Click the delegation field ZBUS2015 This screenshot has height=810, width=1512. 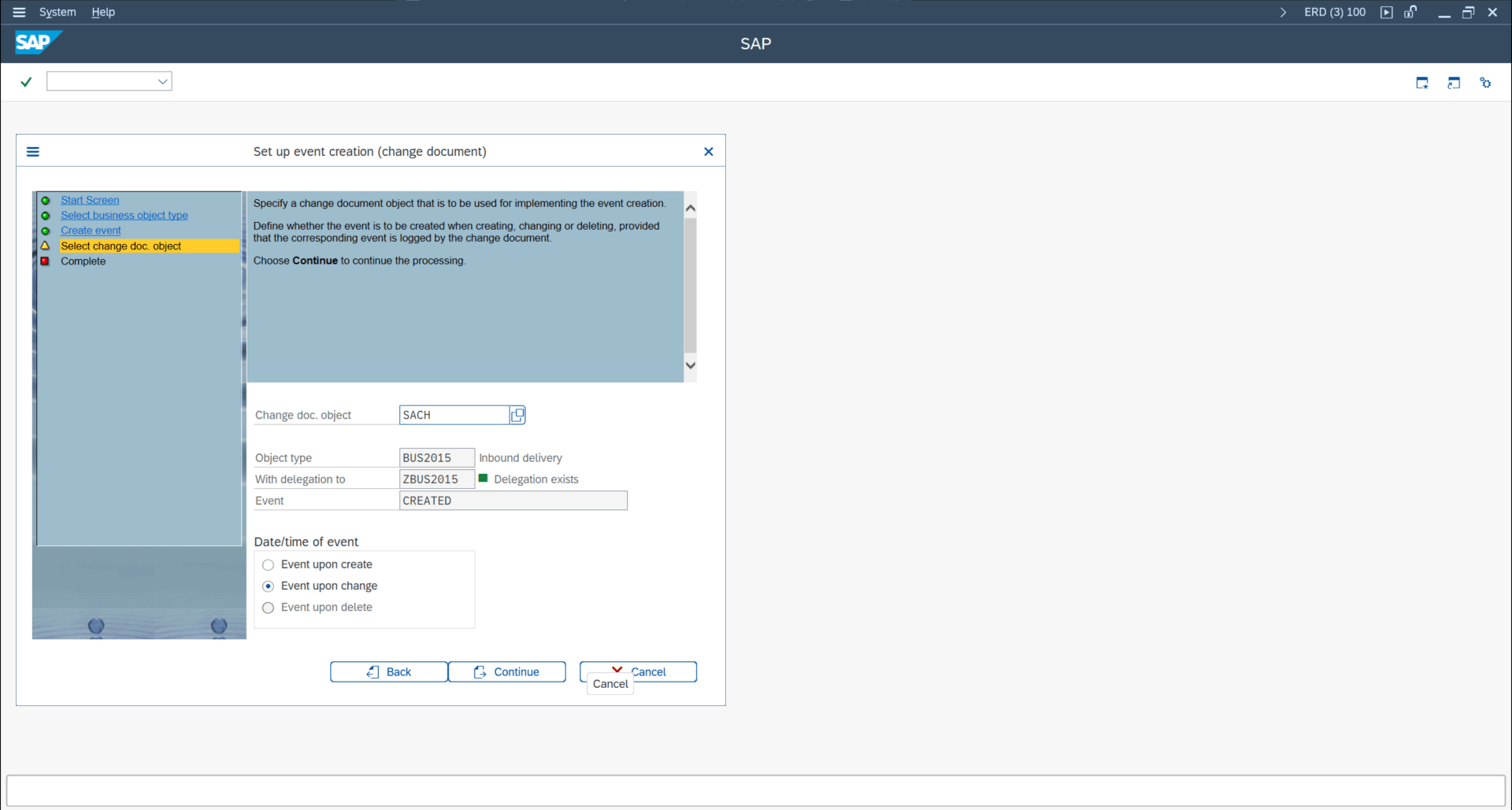[437, 479]
